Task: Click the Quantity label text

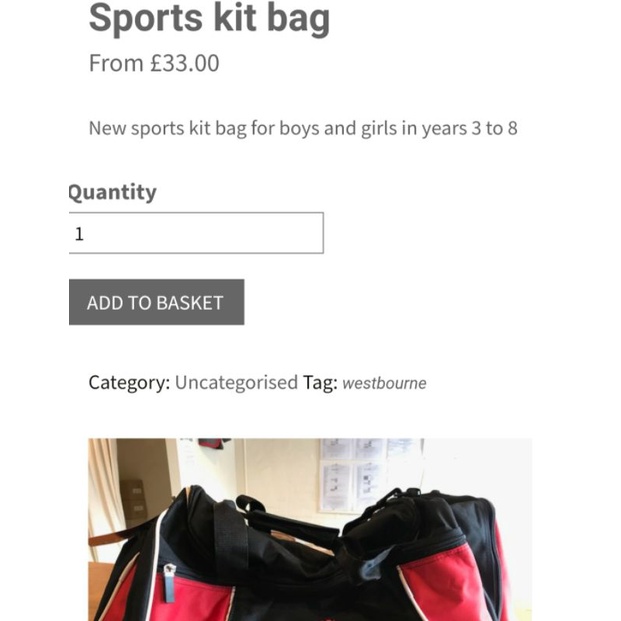Action: [x=112, y=192]
